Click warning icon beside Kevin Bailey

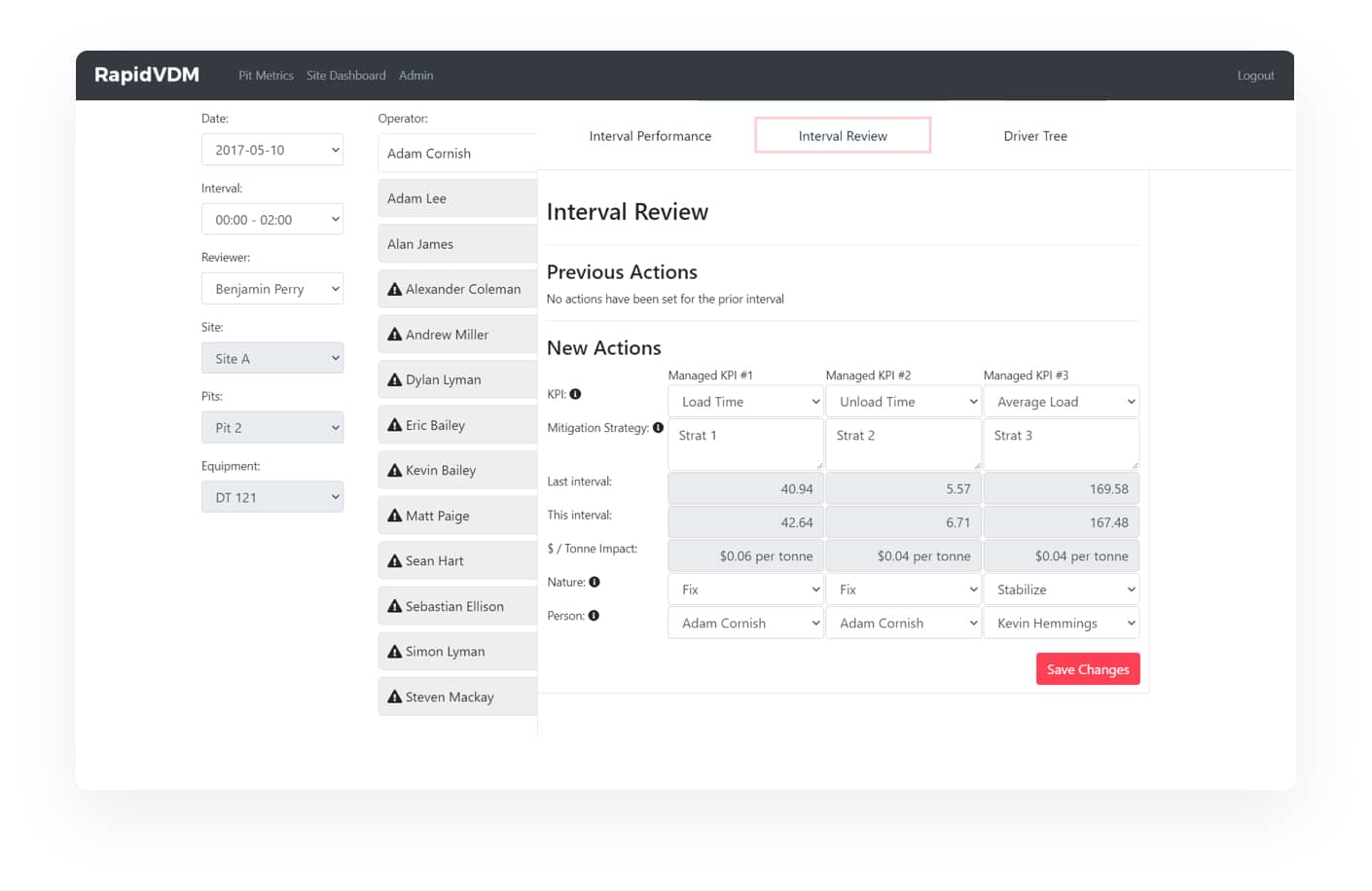394,470
